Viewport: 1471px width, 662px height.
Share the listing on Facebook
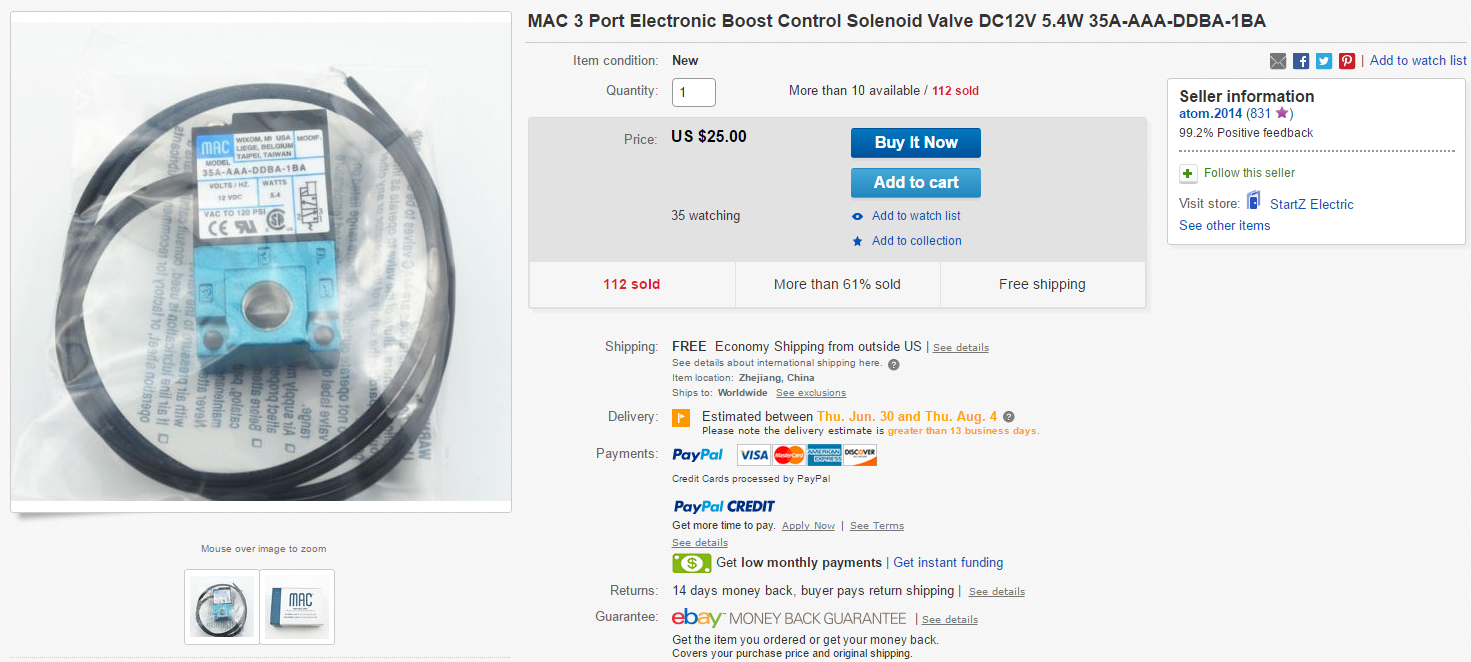[1300, 61]
